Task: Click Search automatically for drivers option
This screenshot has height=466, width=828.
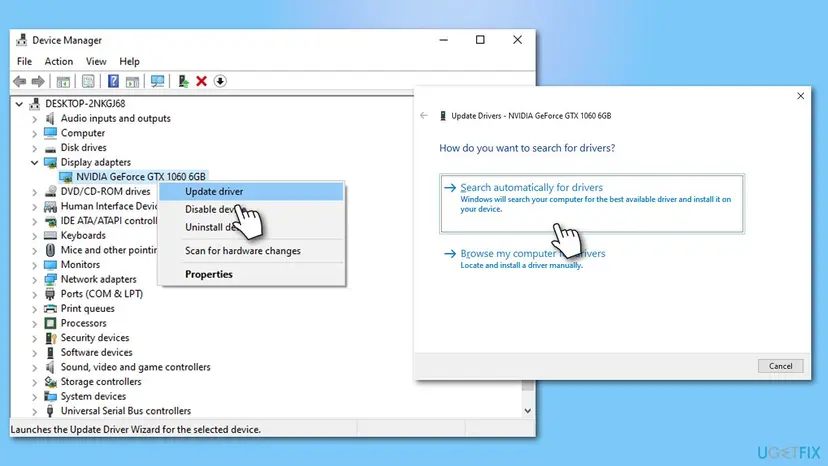Action: coord(591,203)
